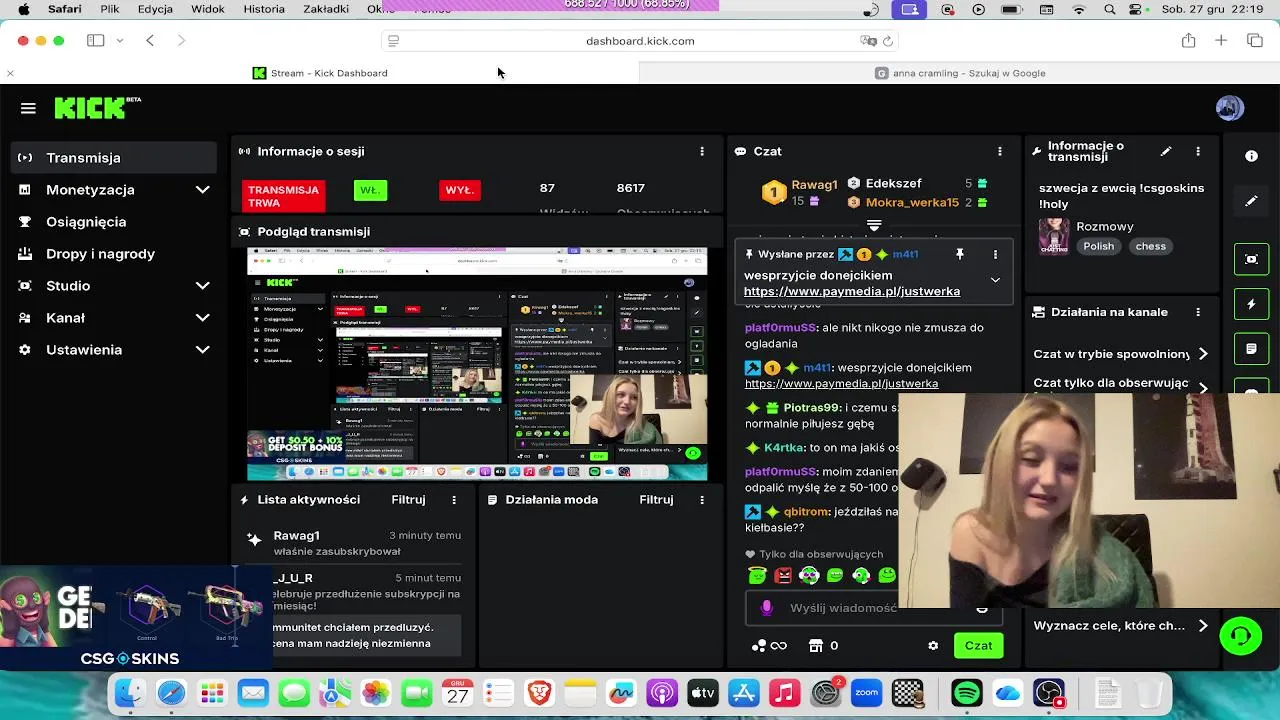Collapse the pinned message with its chevron
Viewport: 1280px width, 720px height.
[x=995, y=281]
